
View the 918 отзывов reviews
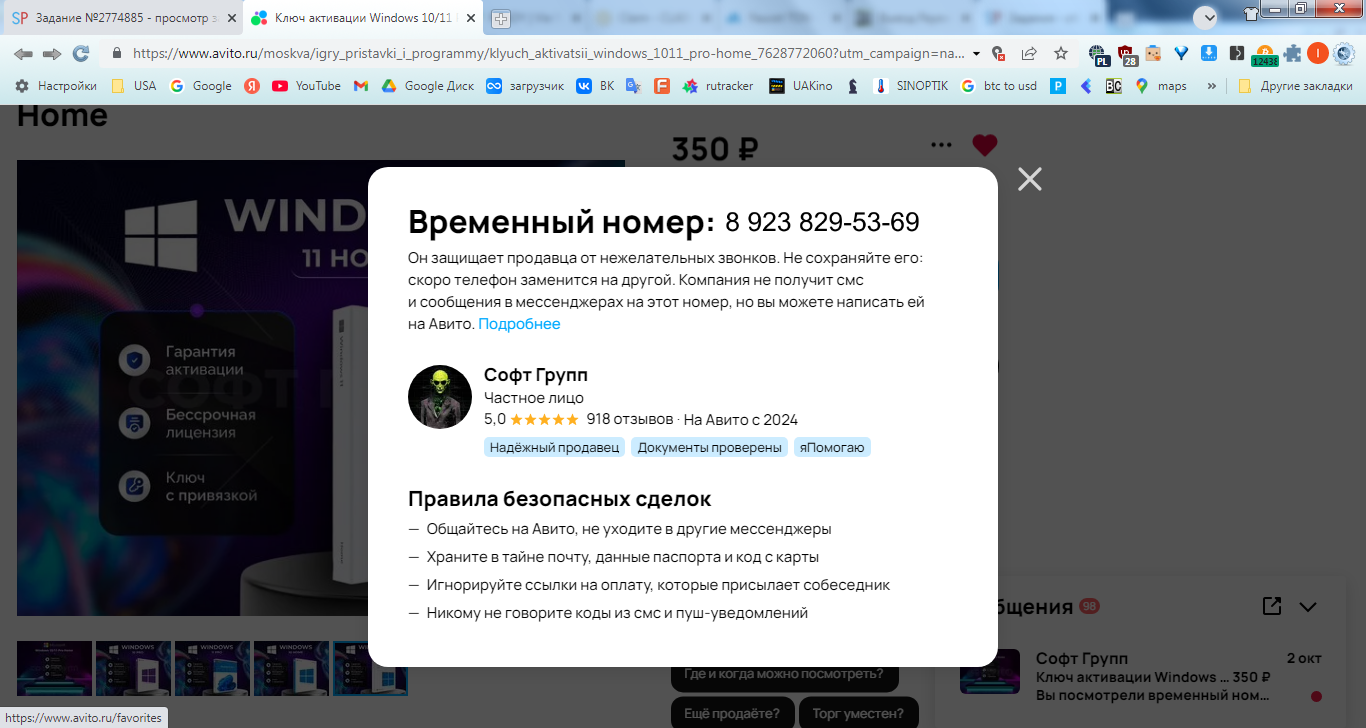630,420
